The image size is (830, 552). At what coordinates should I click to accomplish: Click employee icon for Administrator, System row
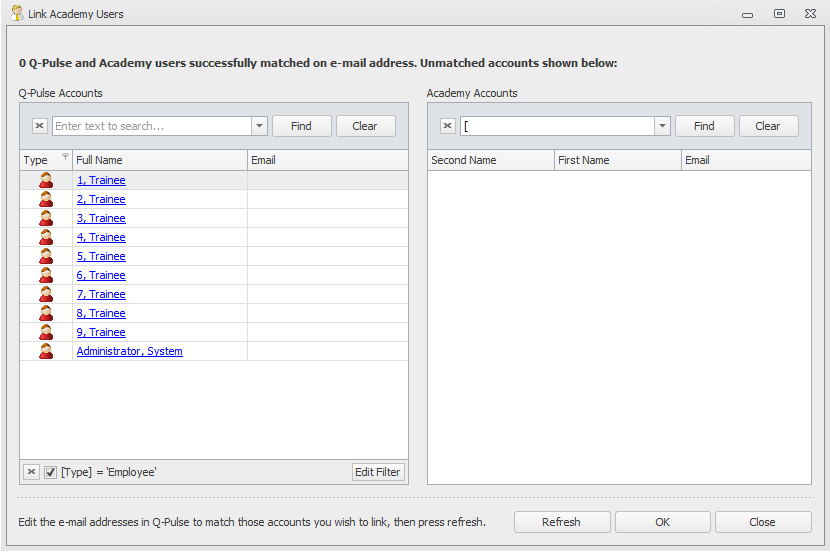(x=46, y=351)
